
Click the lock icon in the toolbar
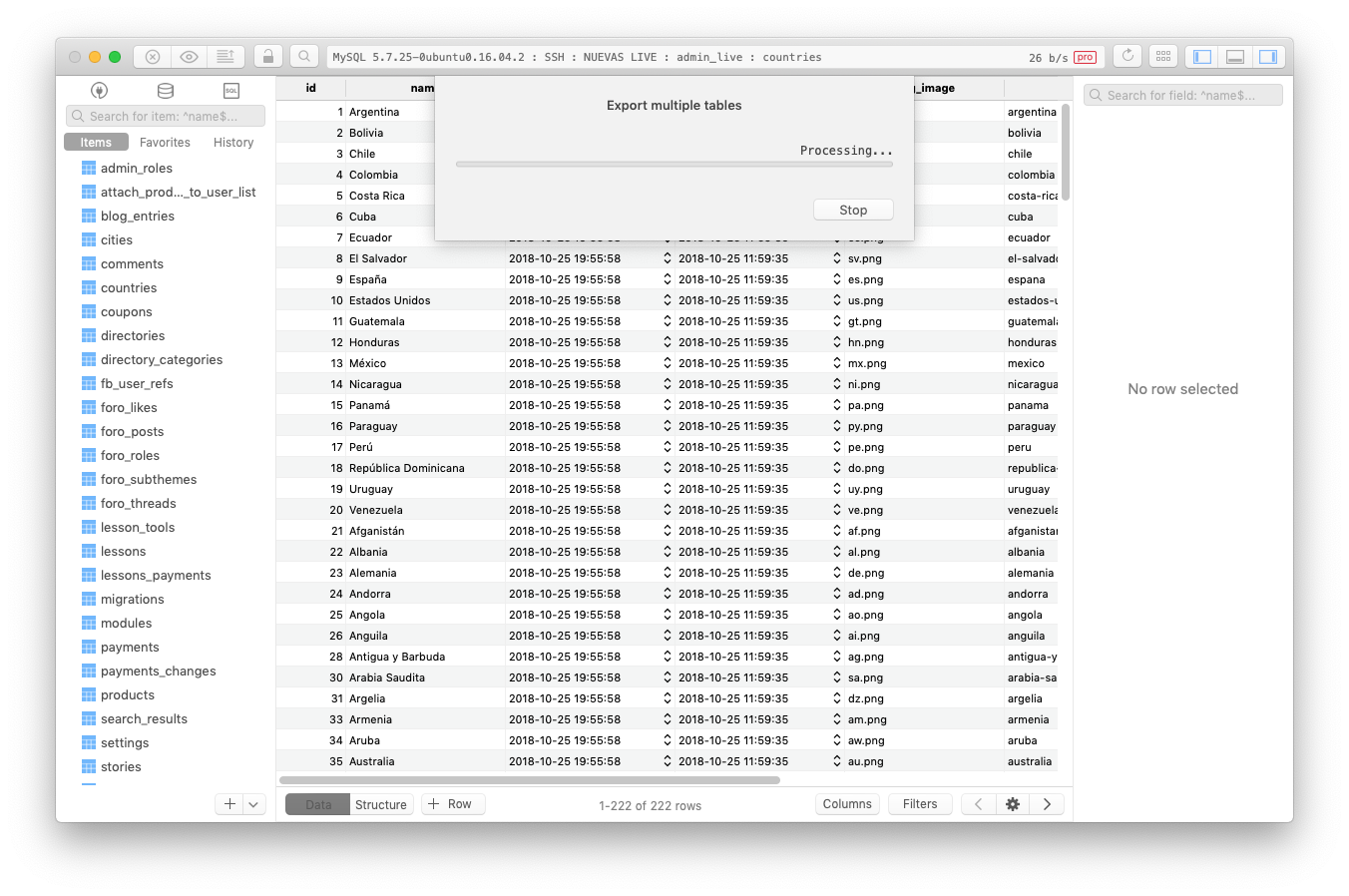pyautogui.click(x=267, y=57)
